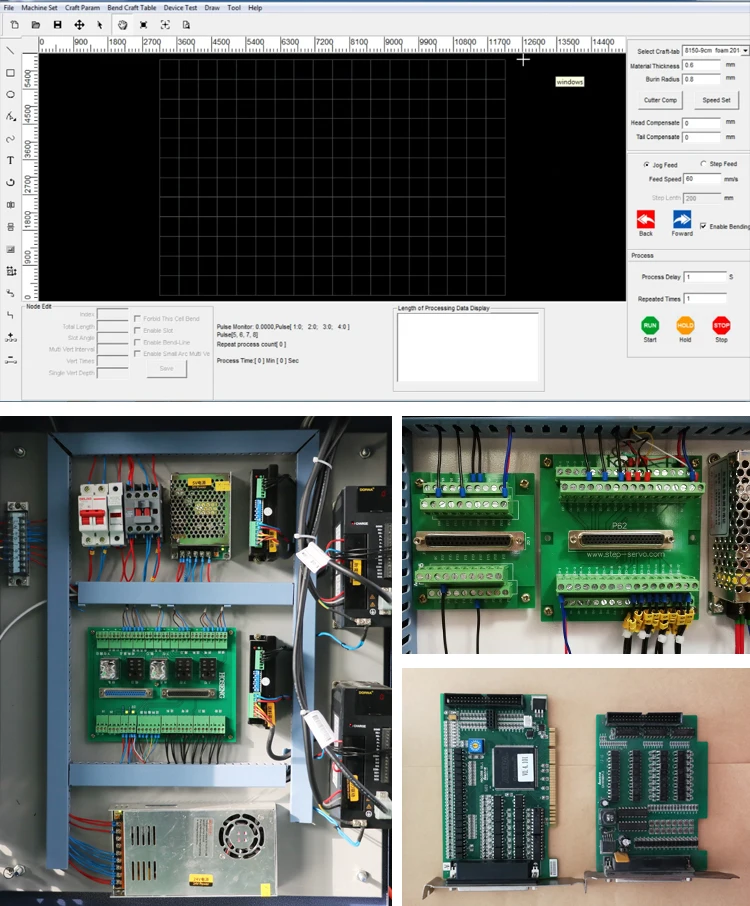Open the Machine Set menu
Screen dimensions: 750x906
(x=40, y=7)
